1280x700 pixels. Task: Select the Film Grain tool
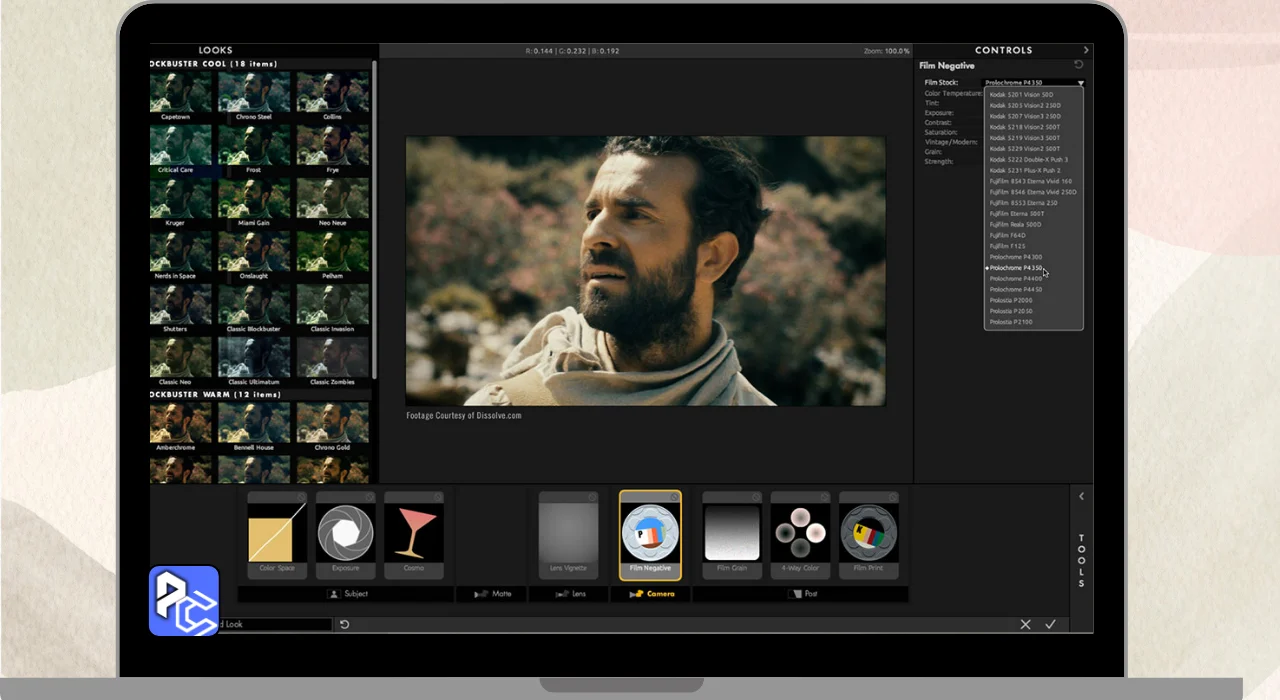point(732,533)
